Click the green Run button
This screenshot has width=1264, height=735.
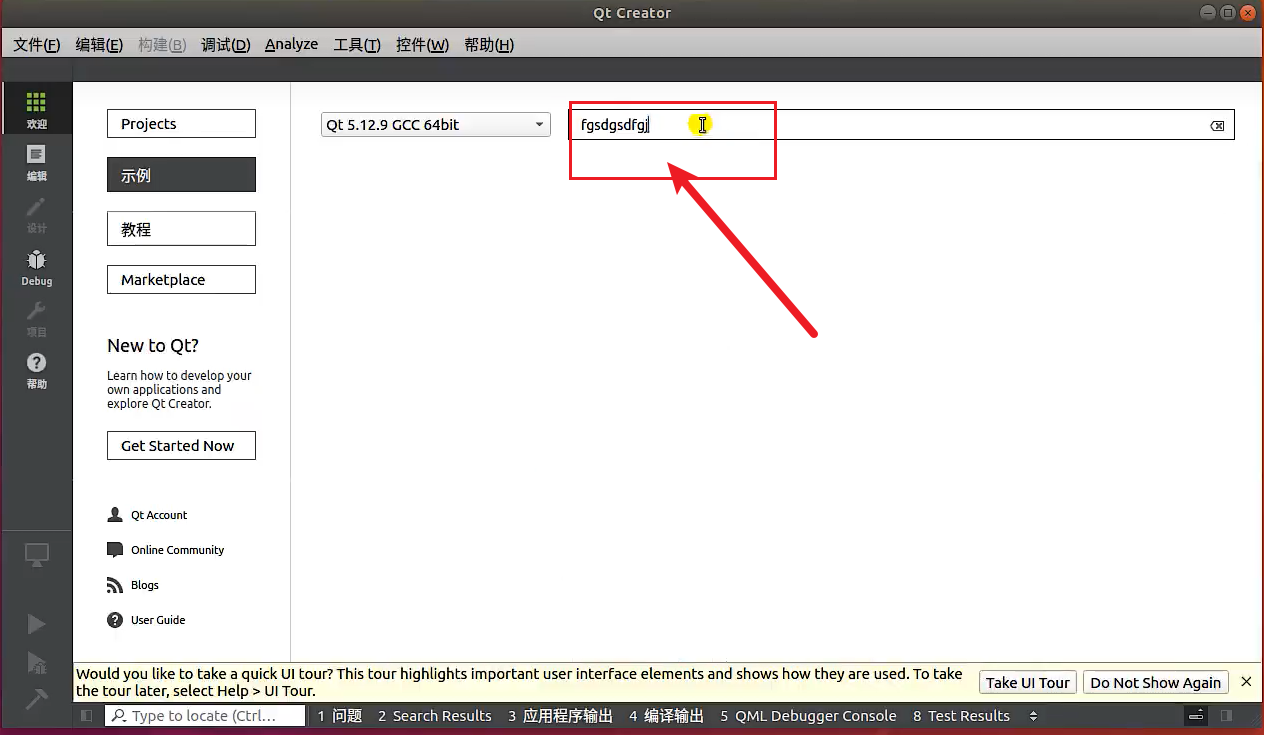(x=36, y=625)
